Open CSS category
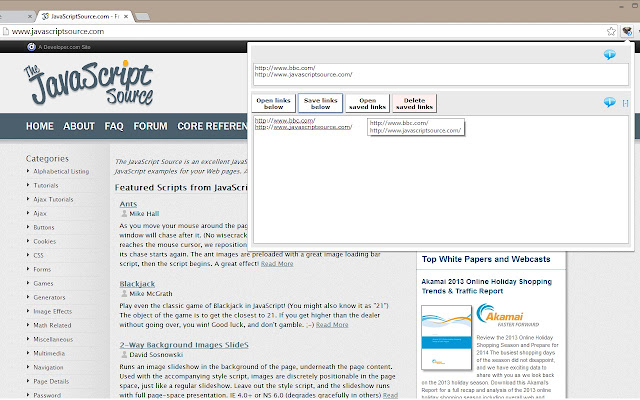The width and height of the screenshot is (640, 400). point(38,255)
